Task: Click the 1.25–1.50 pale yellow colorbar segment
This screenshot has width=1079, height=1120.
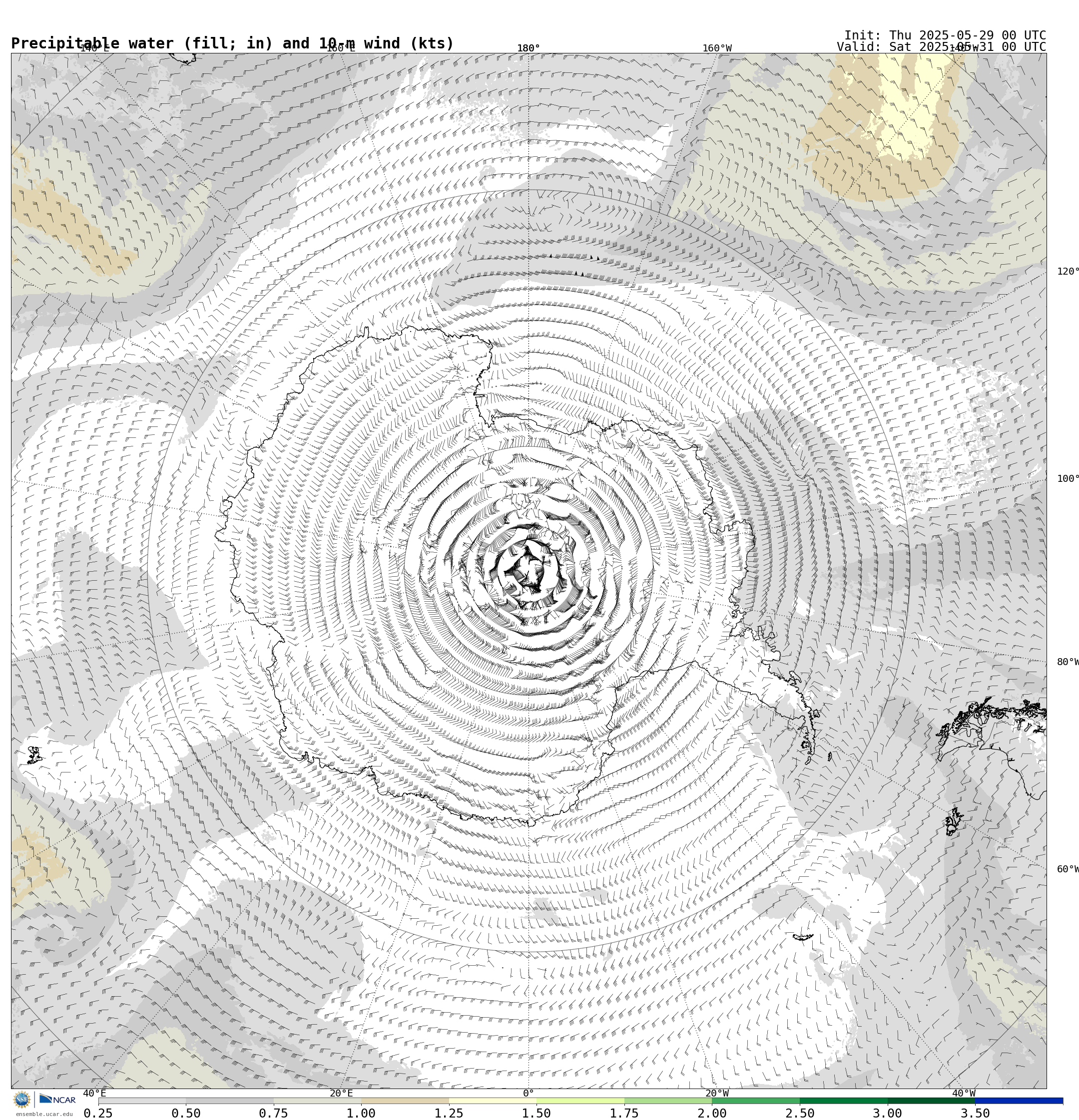Action: click(493, 1101)
